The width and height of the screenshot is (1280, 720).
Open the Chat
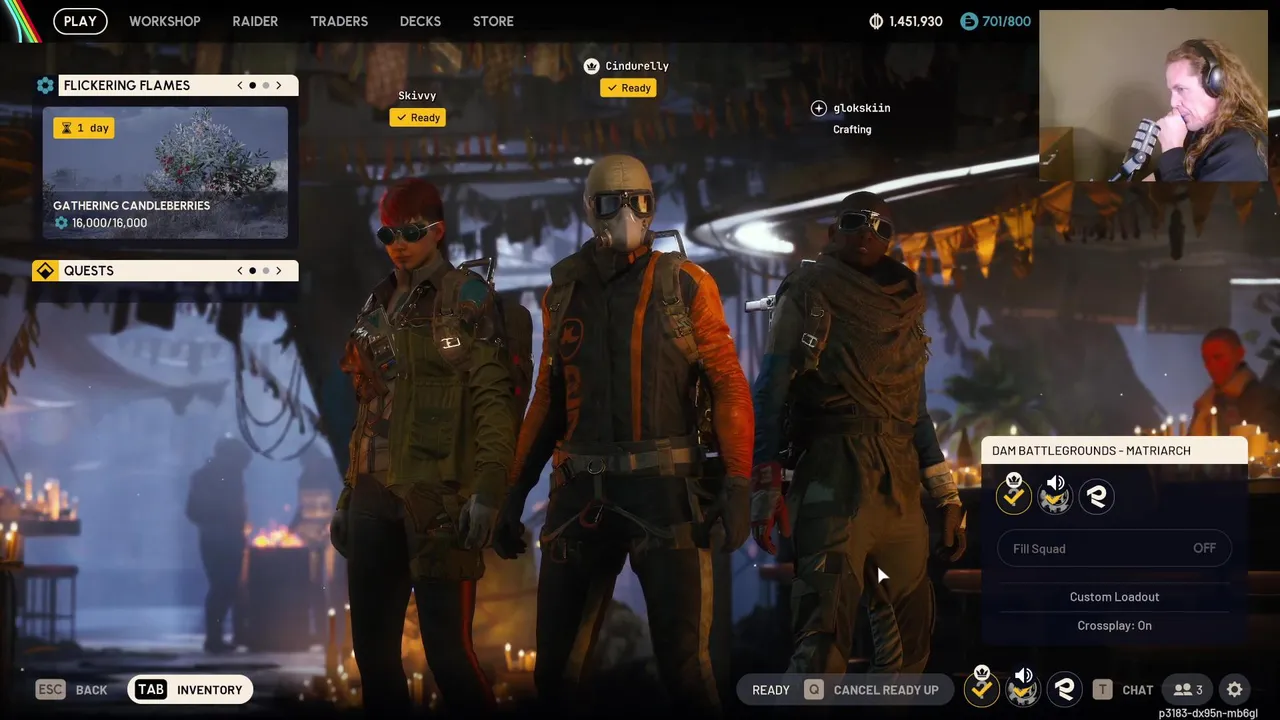click(x=1137, y=690)
